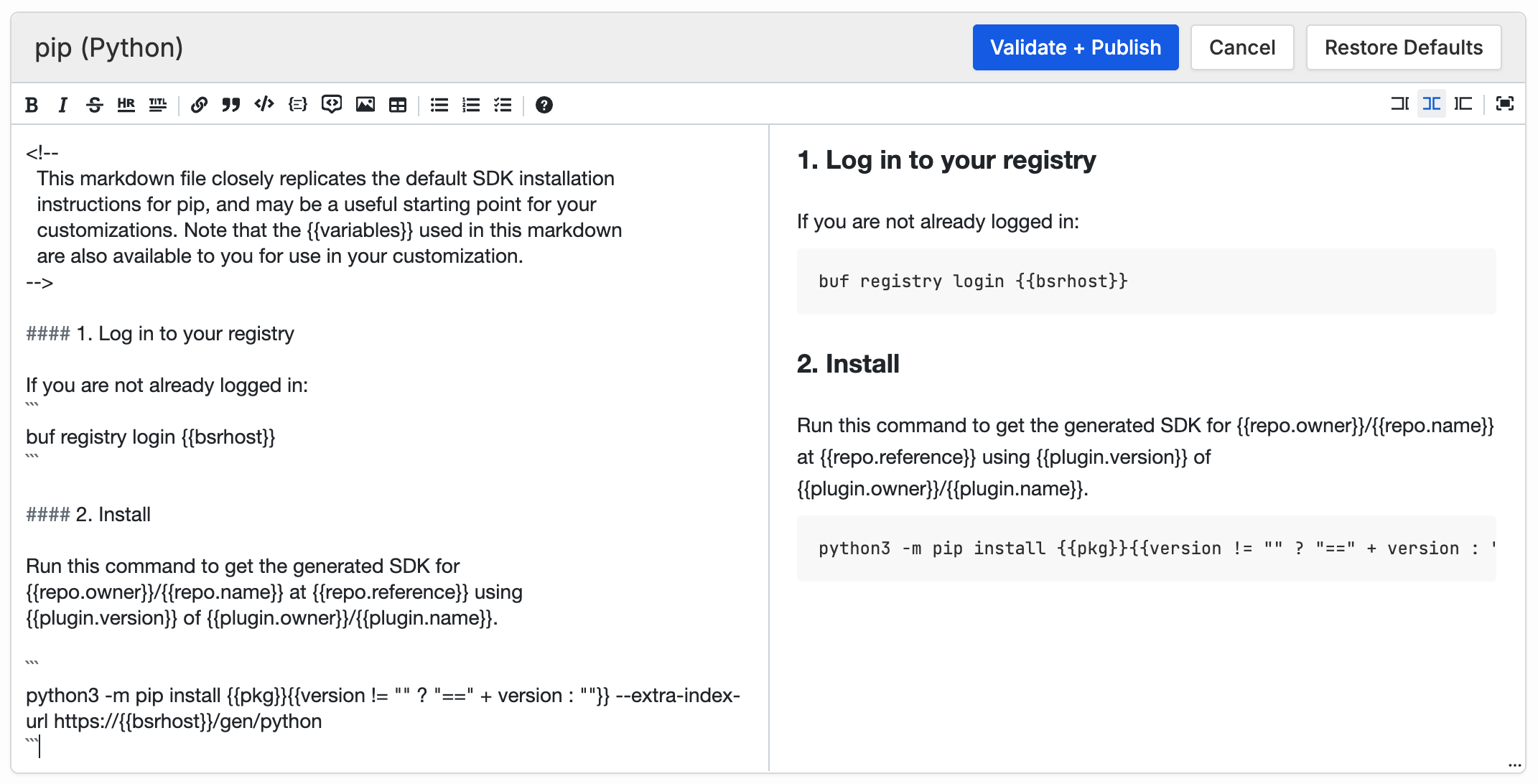The width and height of the screenshot is (1538, 784).
Task: Enter fullscreen editing mode
Action: 1505,104
